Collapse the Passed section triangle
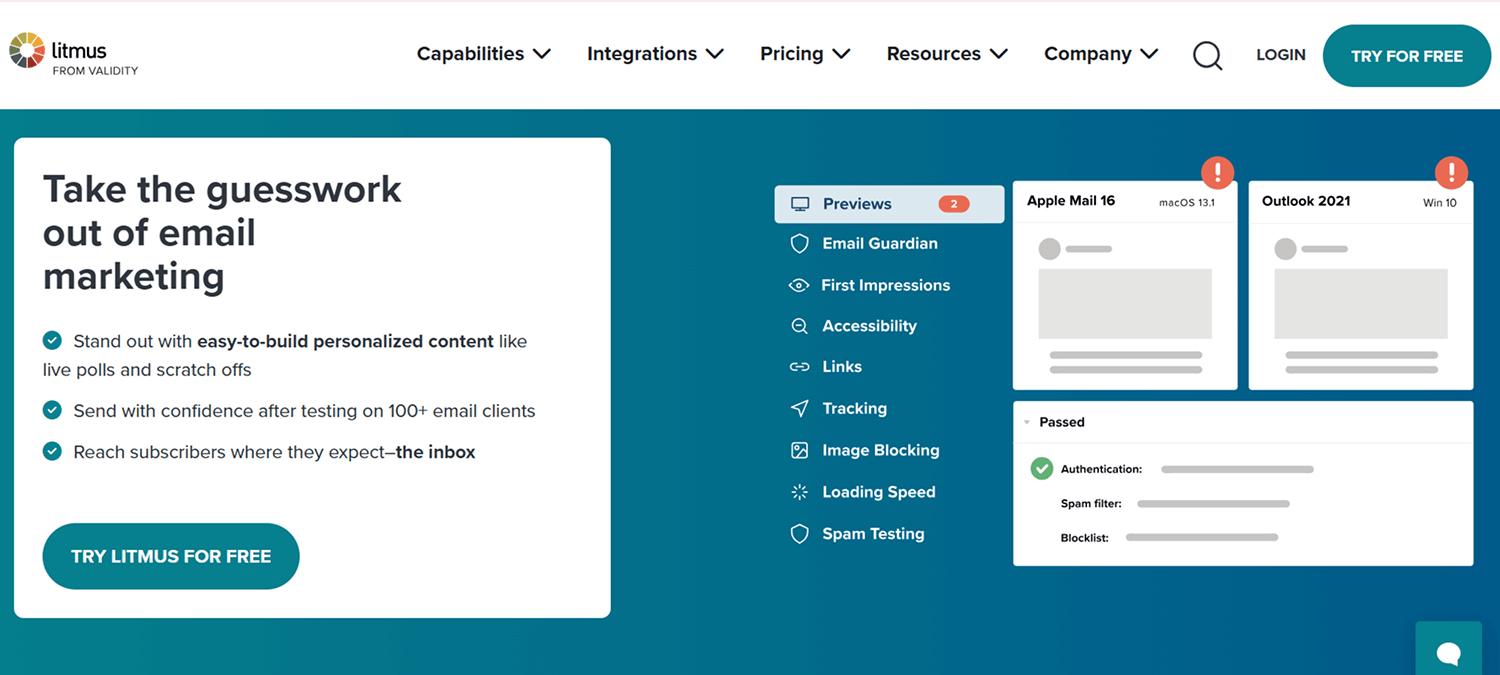Screen dimensions: 1500x675 [x=1027, y=423]
